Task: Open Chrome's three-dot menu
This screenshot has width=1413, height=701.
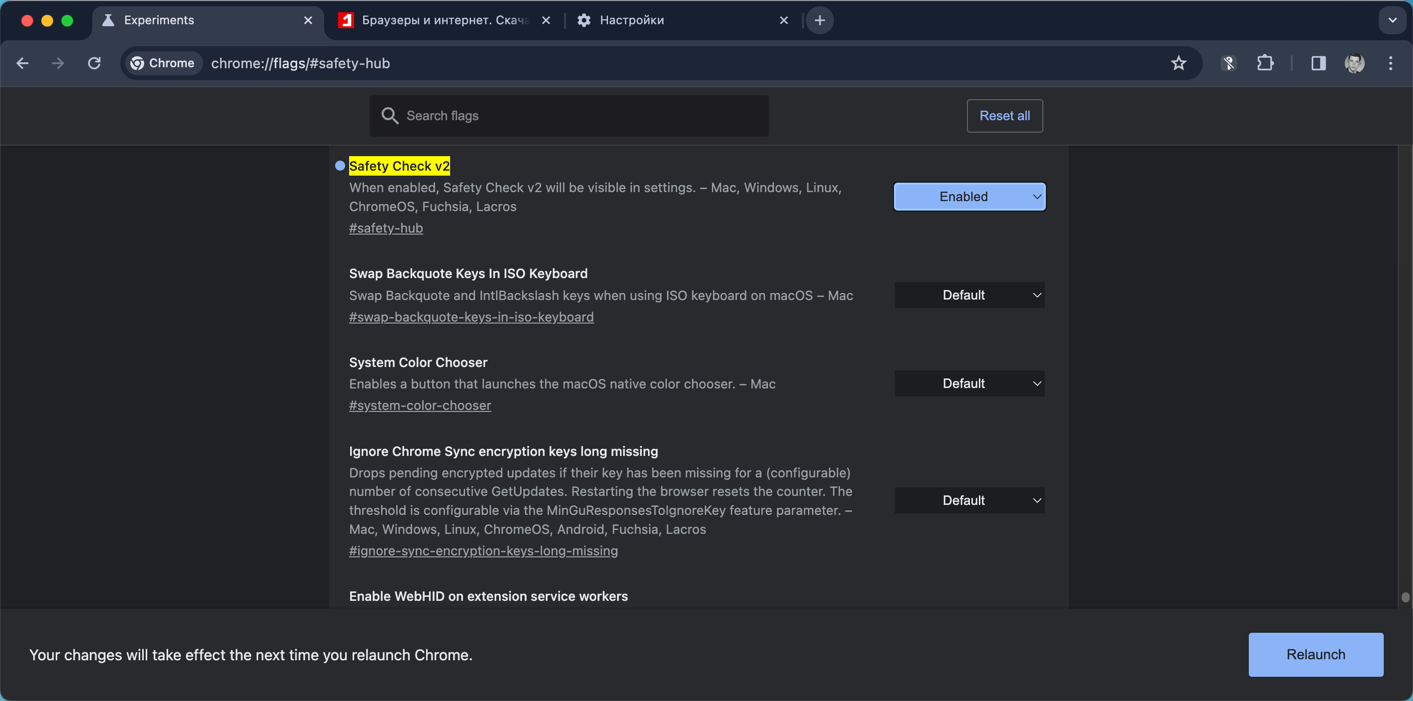Action: (x=1391, y=63)
